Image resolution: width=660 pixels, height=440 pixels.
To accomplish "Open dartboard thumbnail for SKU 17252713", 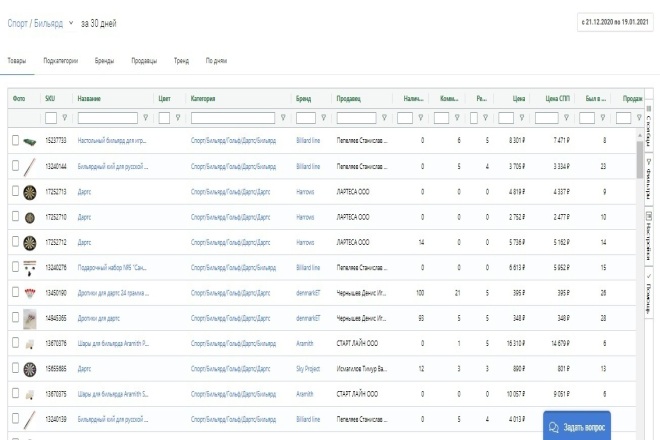I will [x=29, y=192].
